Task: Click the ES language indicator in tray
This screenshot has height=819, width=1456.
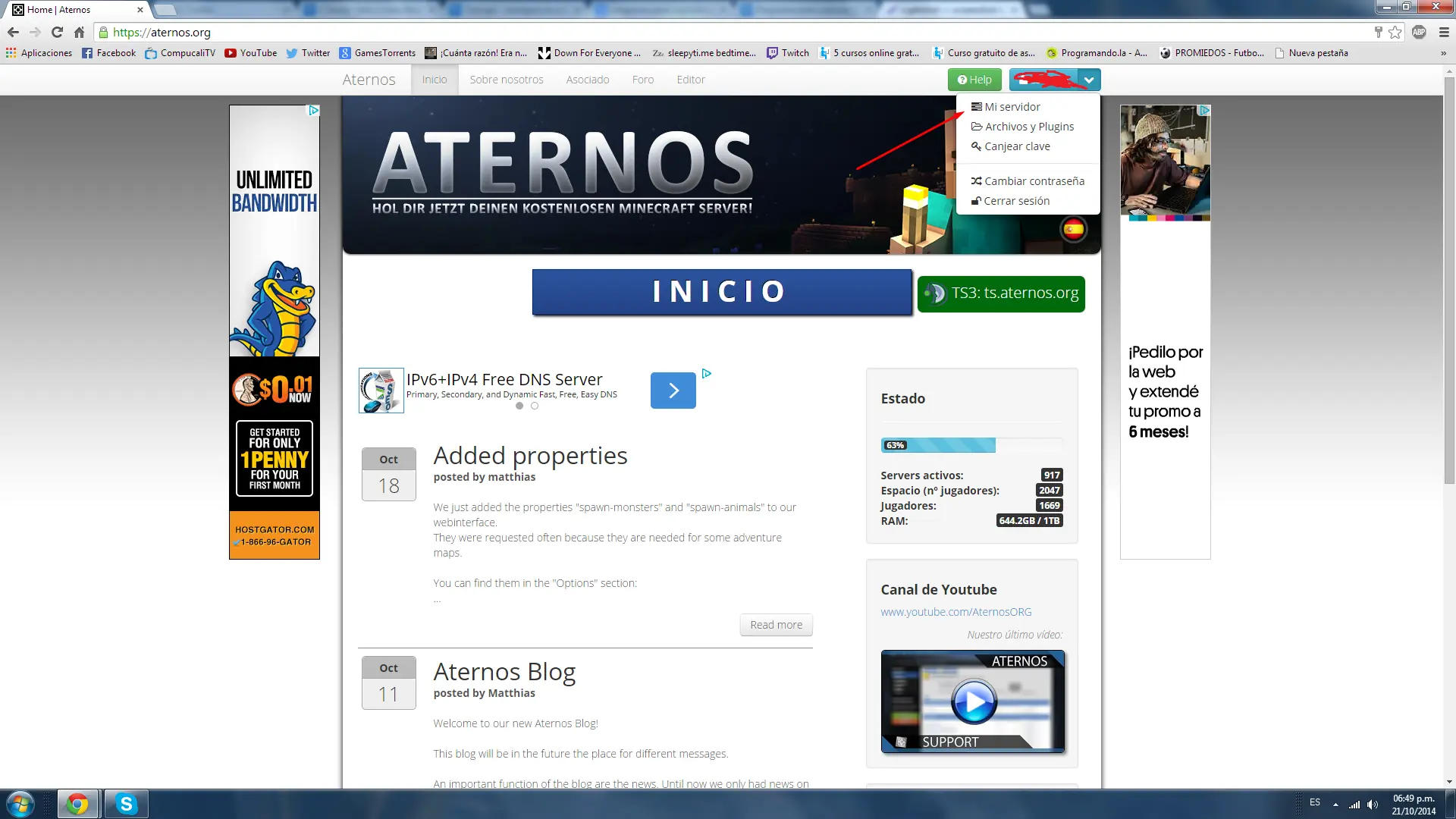Action: 1315,802
